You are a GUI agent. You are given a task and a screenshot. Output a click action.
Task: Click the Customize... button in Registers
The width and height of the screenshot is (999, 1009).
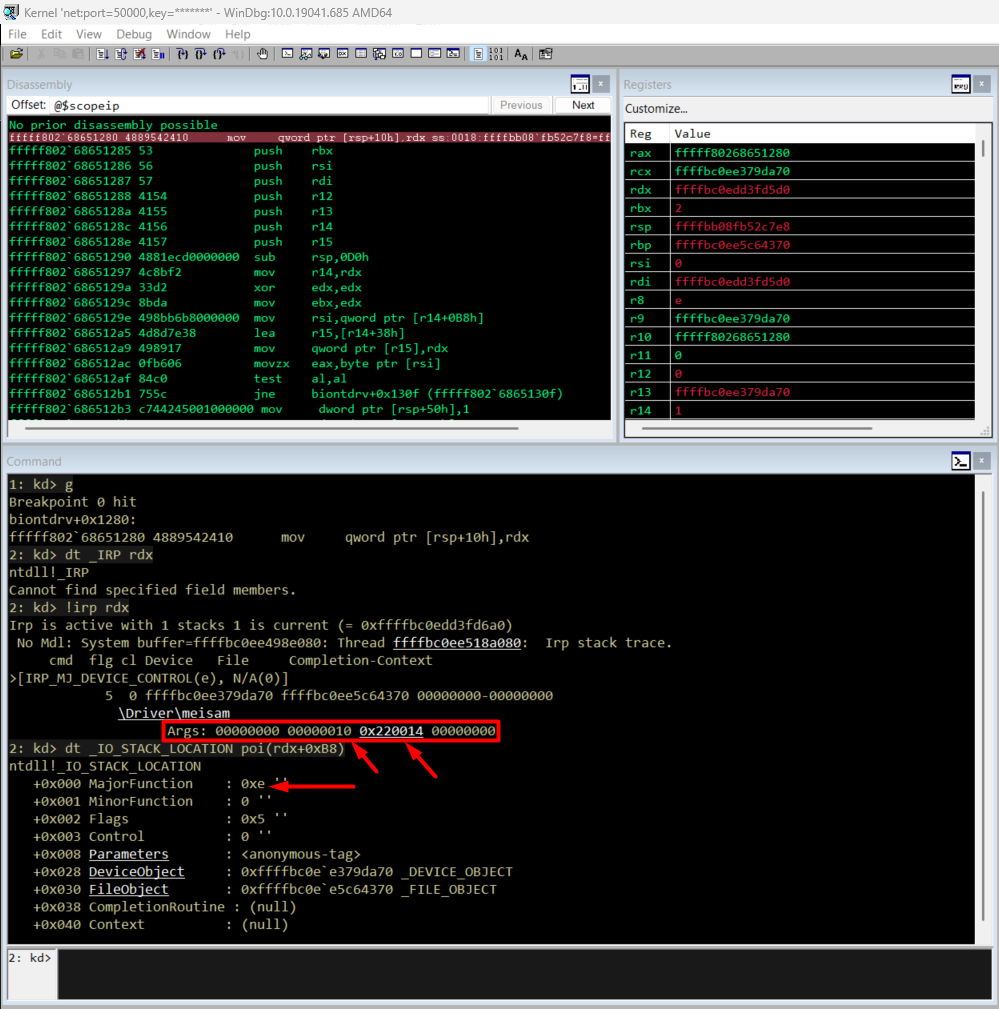(x=656, y=108)
